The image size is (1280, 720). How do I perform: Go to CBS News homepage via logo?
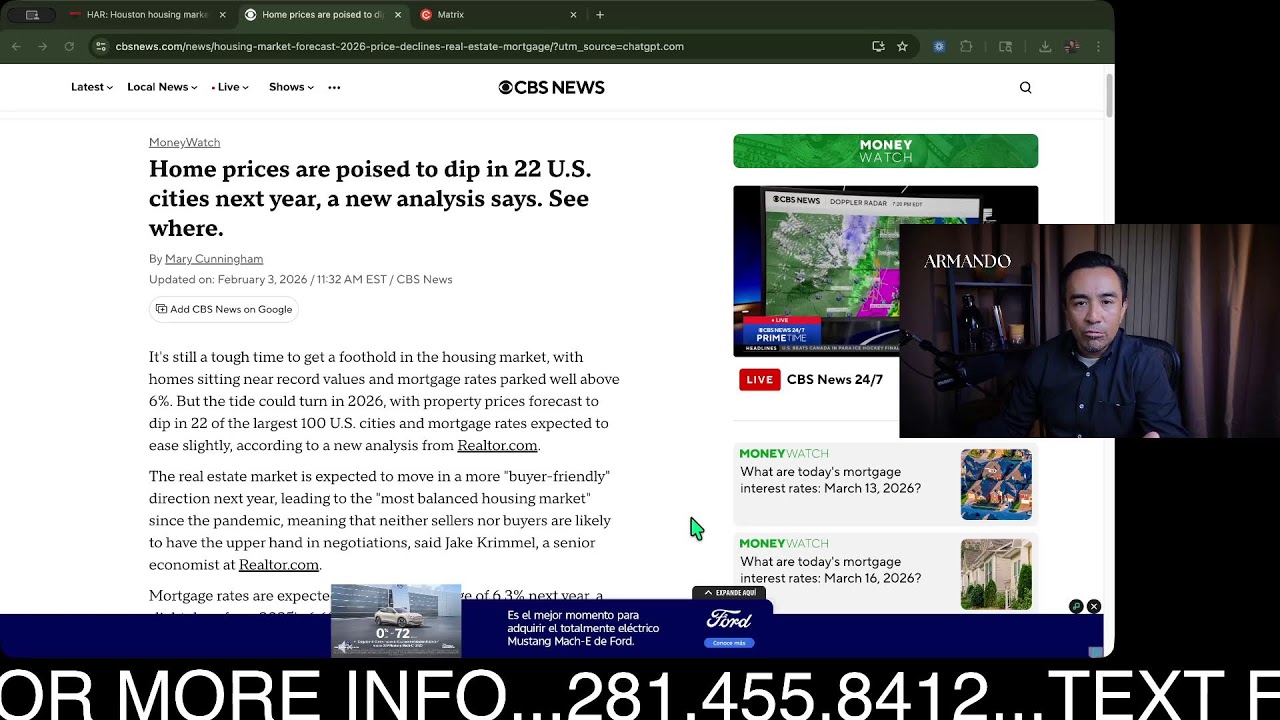tap(552, 87)
